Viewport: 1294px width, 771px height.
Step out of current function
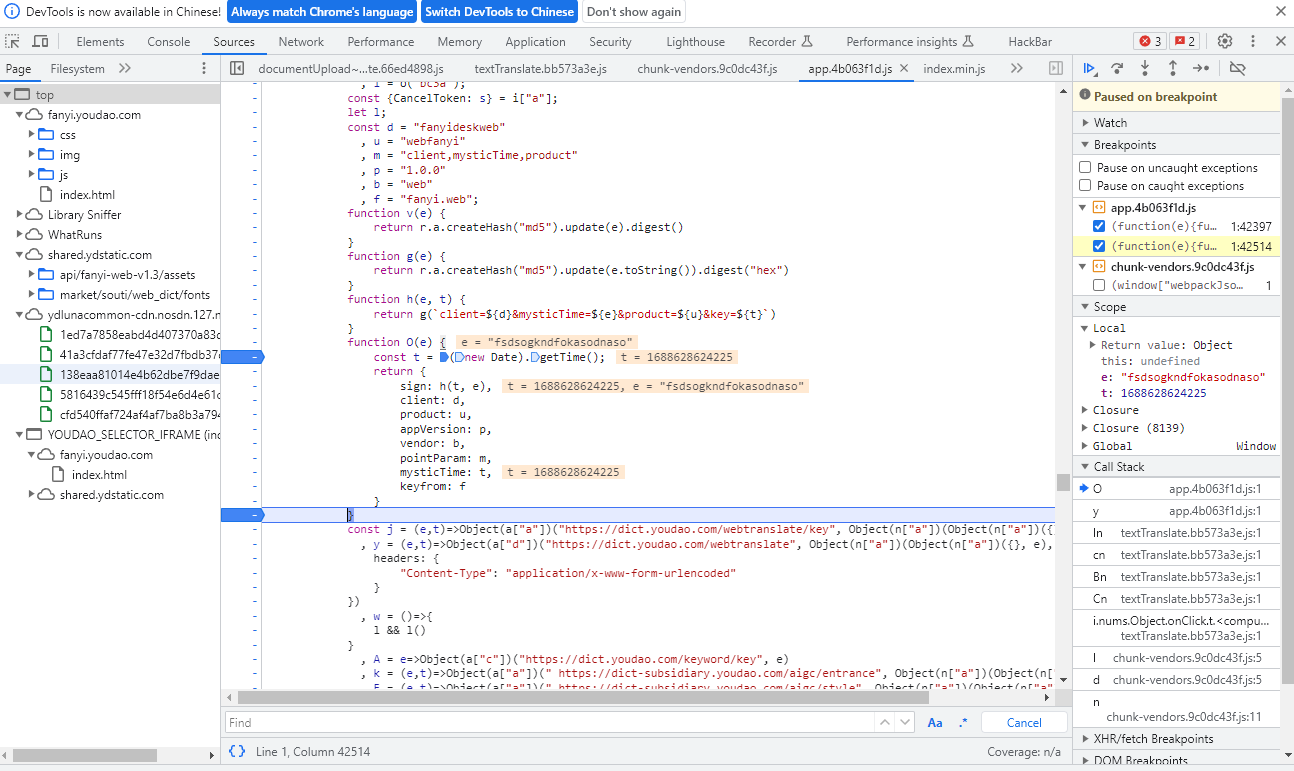tap(1172, 68)
